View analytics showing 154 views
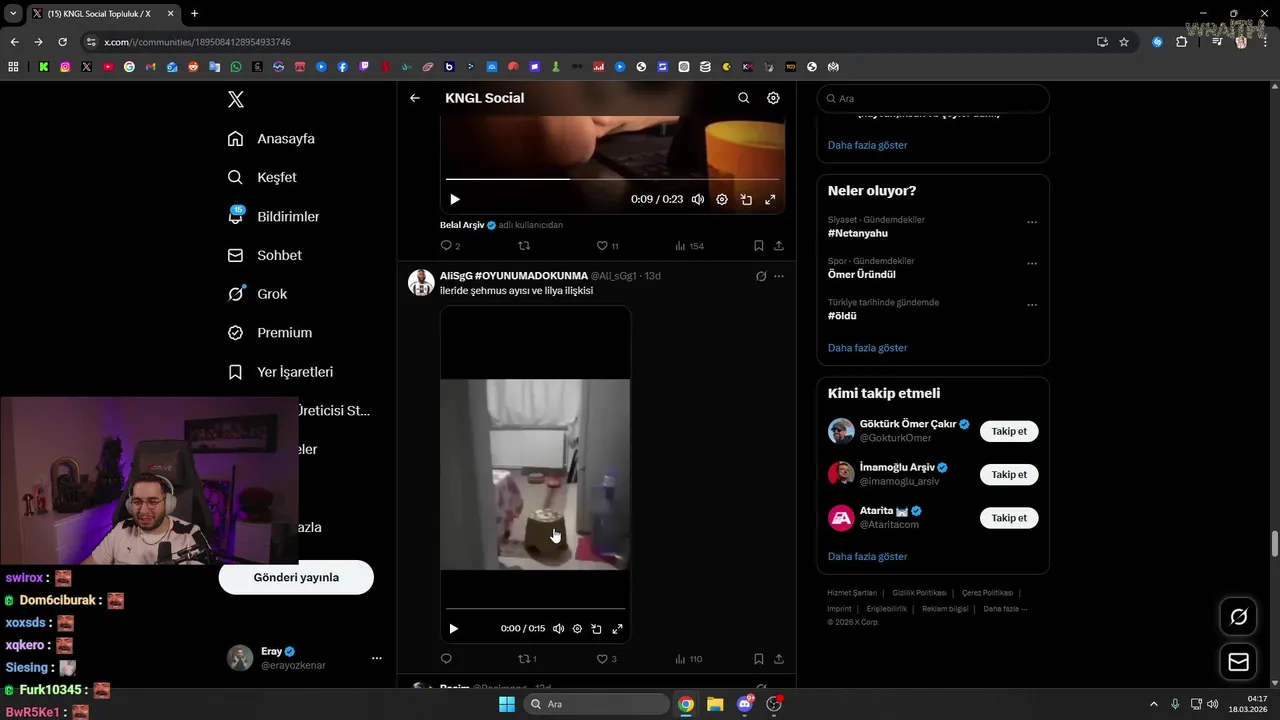 [x=689, y=245]
